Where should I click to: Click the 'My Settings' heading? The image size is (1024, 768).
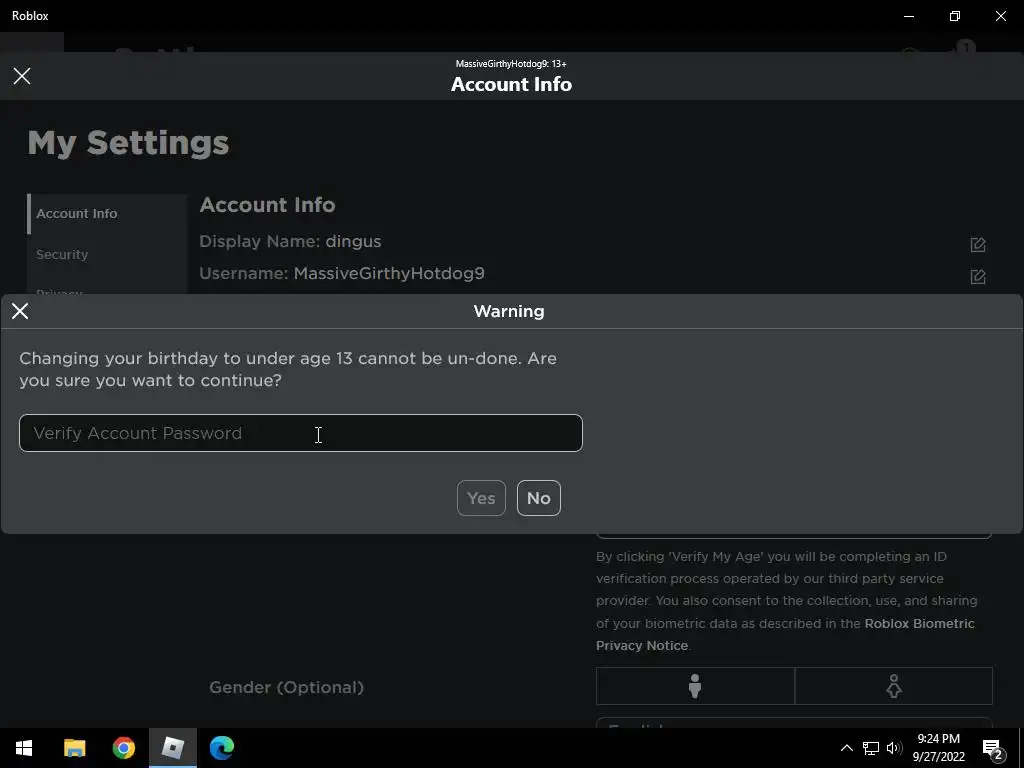click(x=128, y=143)
